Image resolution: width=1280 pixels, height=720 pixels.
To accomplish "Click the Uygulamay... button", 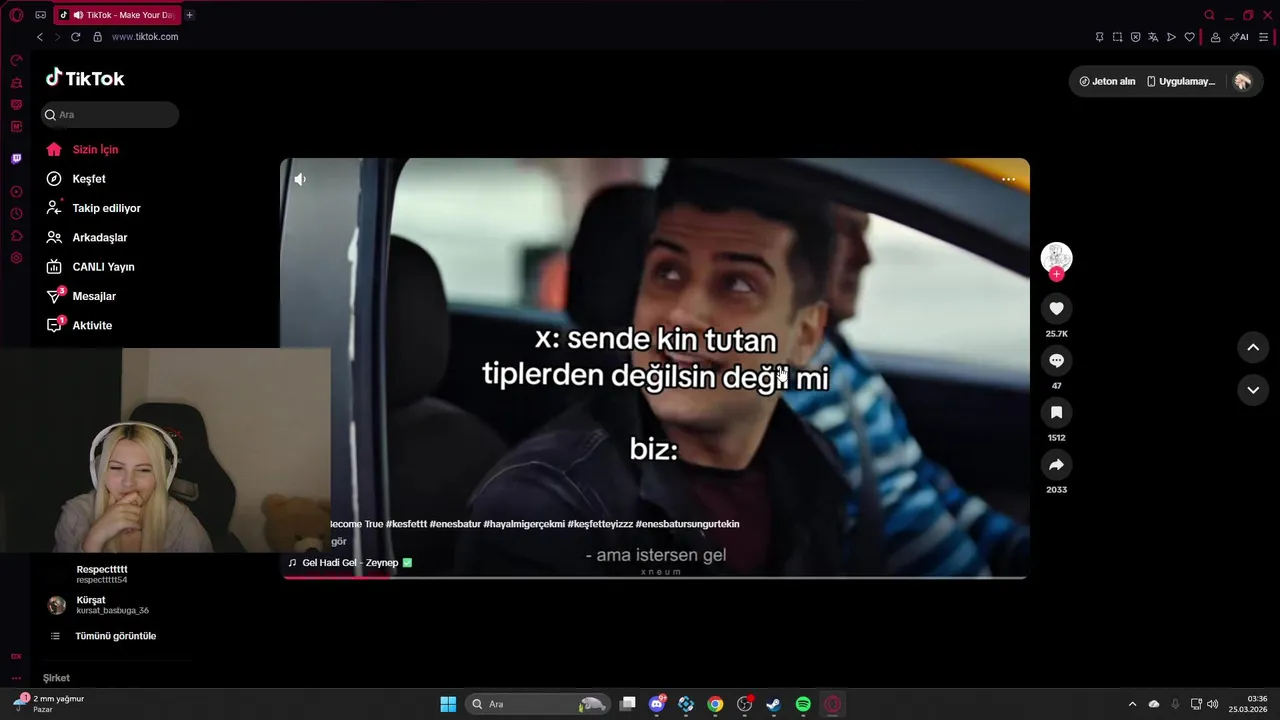I will (x=1181, y=82).
